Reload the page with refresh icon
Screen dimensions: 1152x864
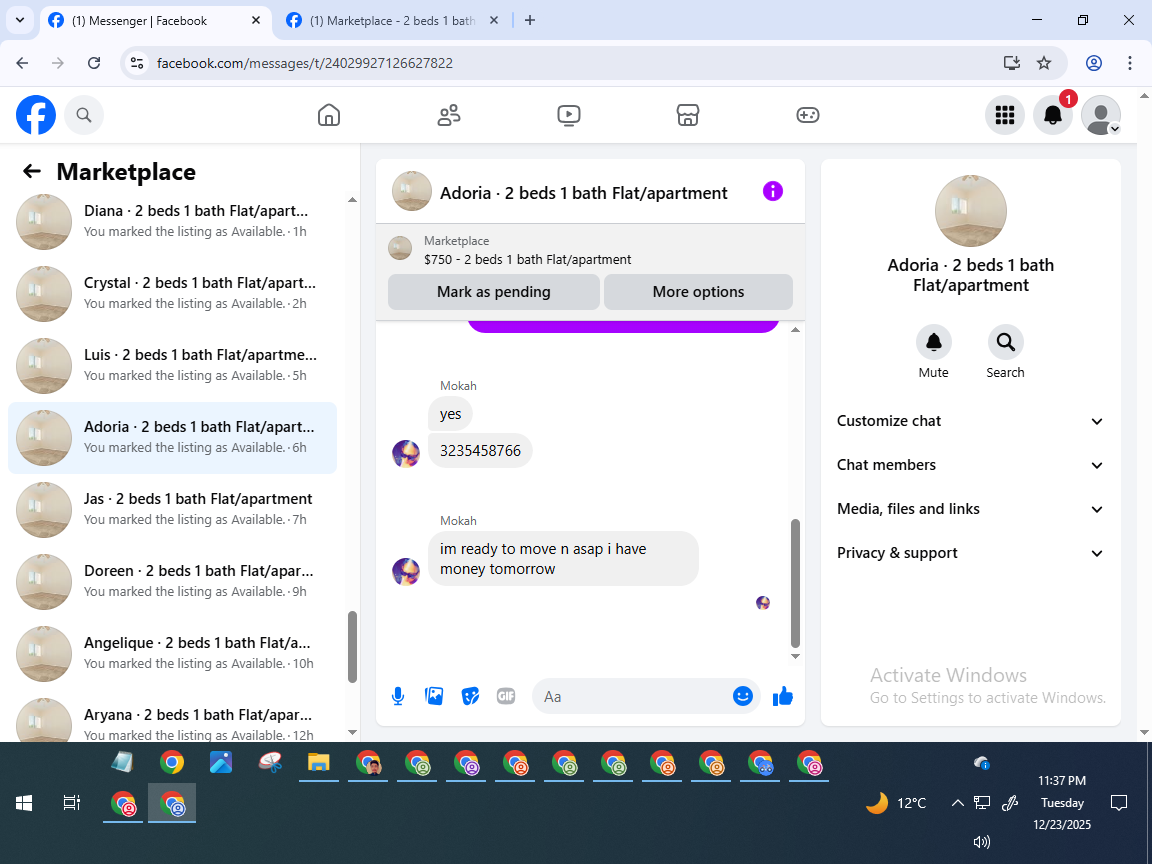click(94, 63)
